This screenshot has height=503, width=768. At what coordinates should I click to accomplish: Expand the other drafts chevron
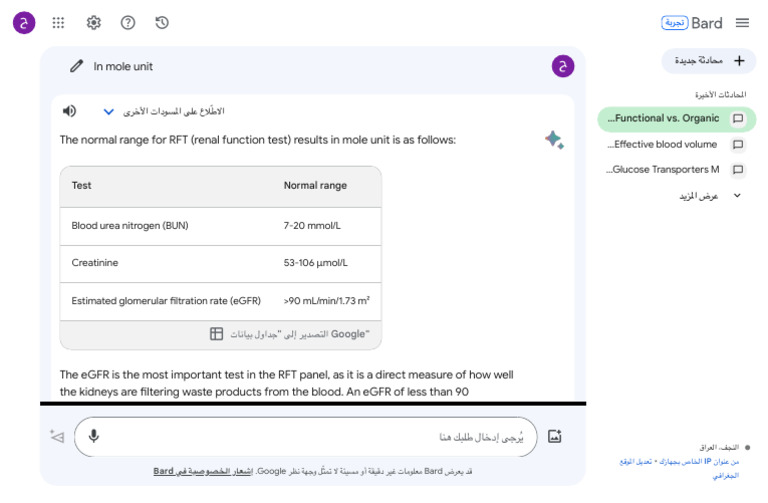coord(109,112)
